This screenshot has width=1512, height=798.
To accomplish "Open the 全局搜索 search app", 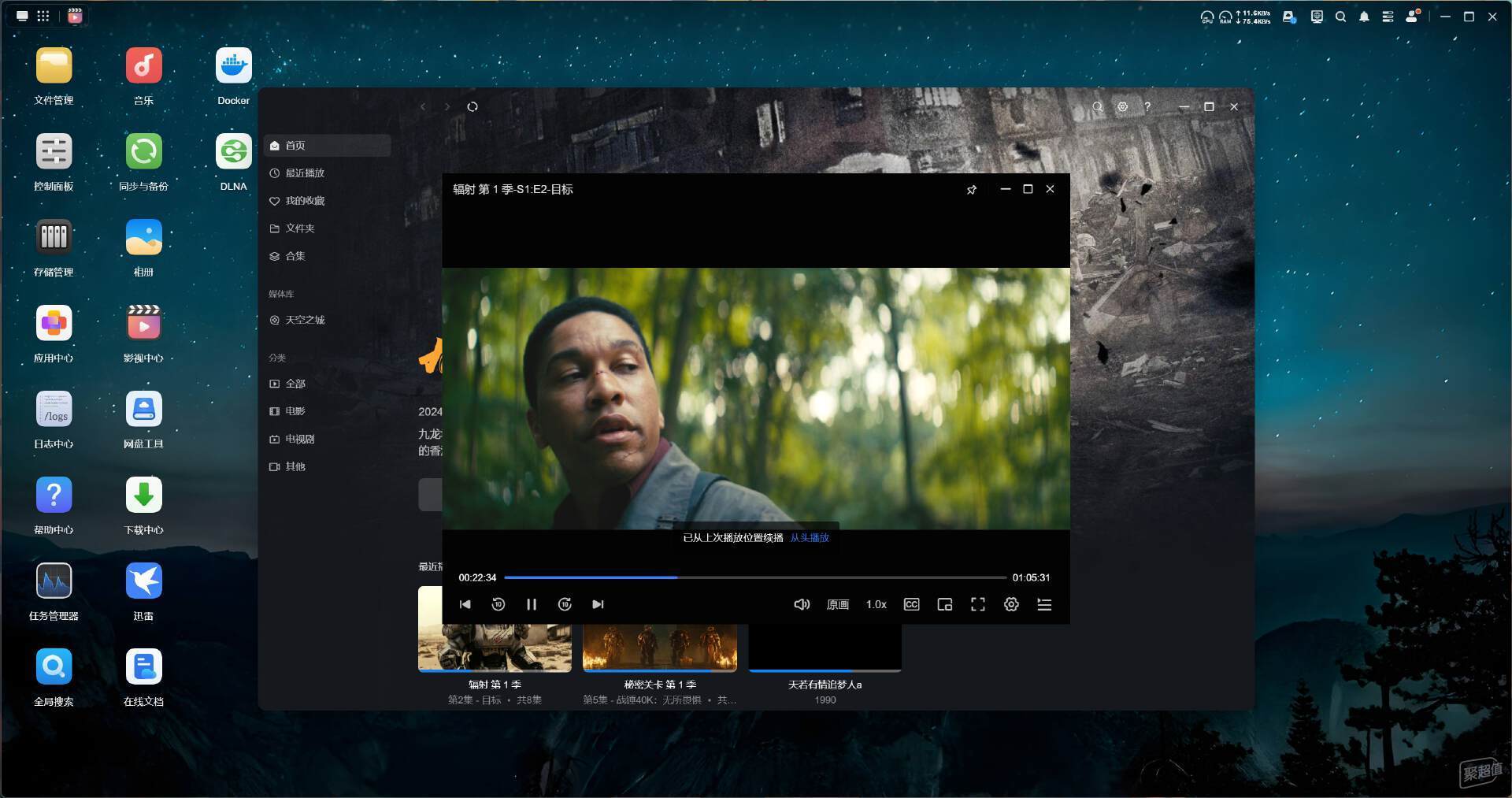I will click(54, 667).
